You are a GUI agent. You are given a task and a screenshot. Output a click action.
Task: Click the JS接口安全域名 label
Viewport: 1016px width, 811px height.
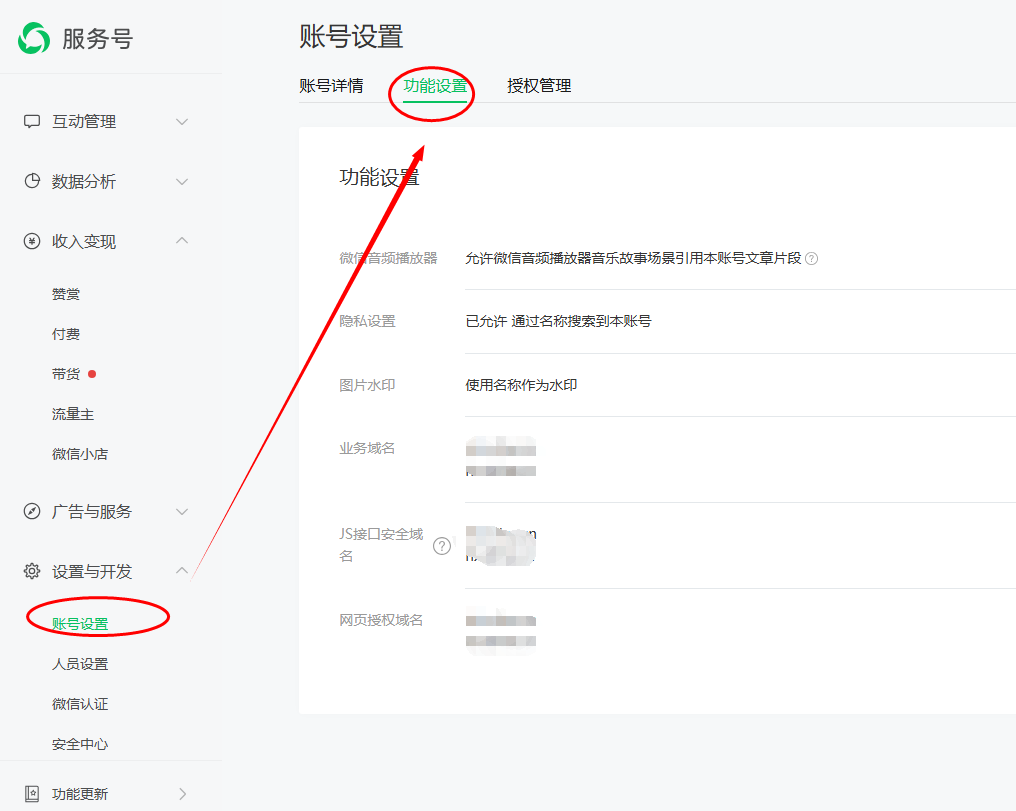click(381, 545)
